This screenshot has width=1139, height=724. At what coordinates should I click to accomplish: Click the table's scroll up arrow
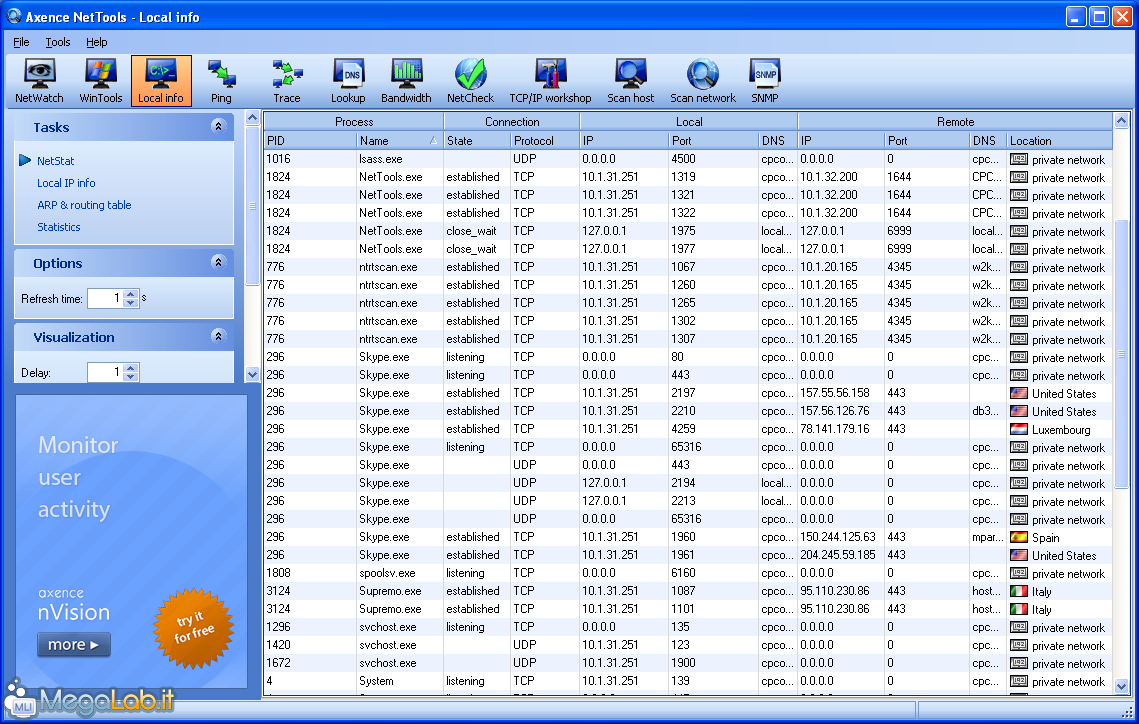click(1121, 120)
